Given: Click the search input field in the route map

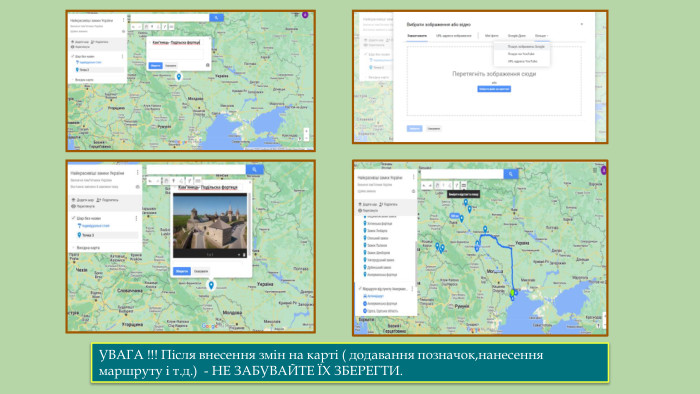Looking at the screenshot, I should coord(462,174).
